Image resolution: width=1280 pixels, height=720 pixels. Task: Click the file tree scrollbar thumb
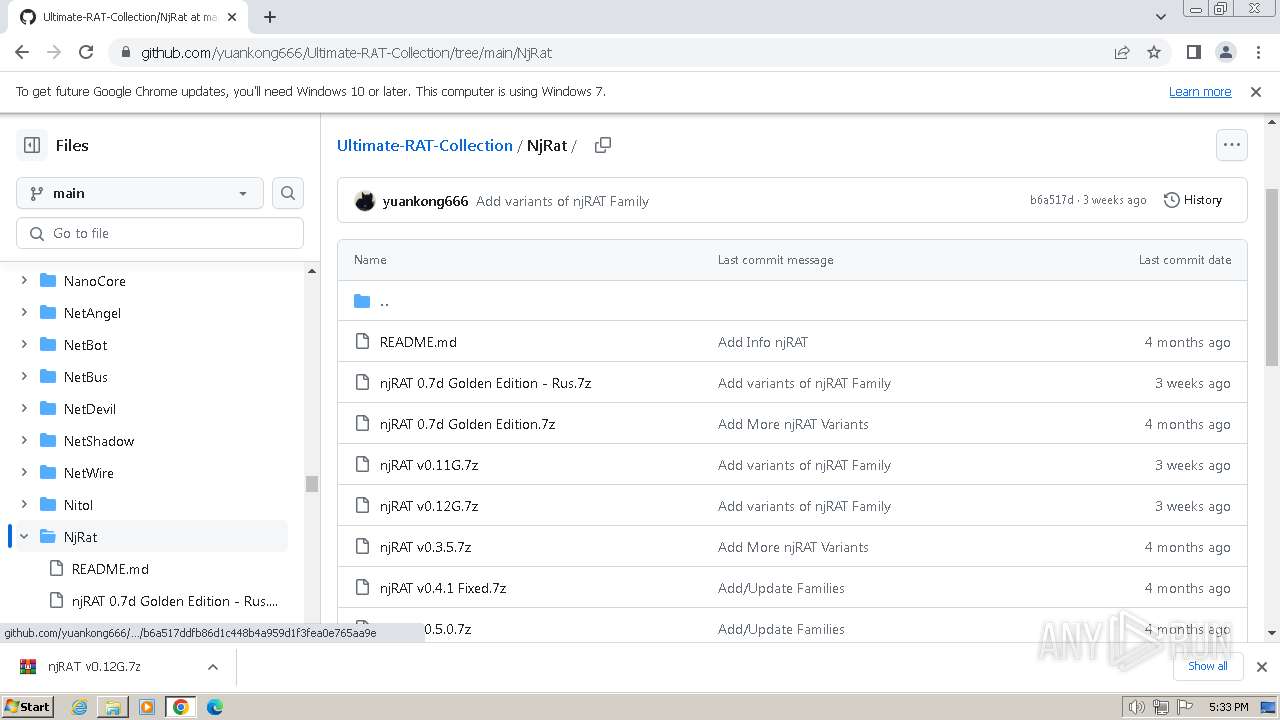(311, 484)
